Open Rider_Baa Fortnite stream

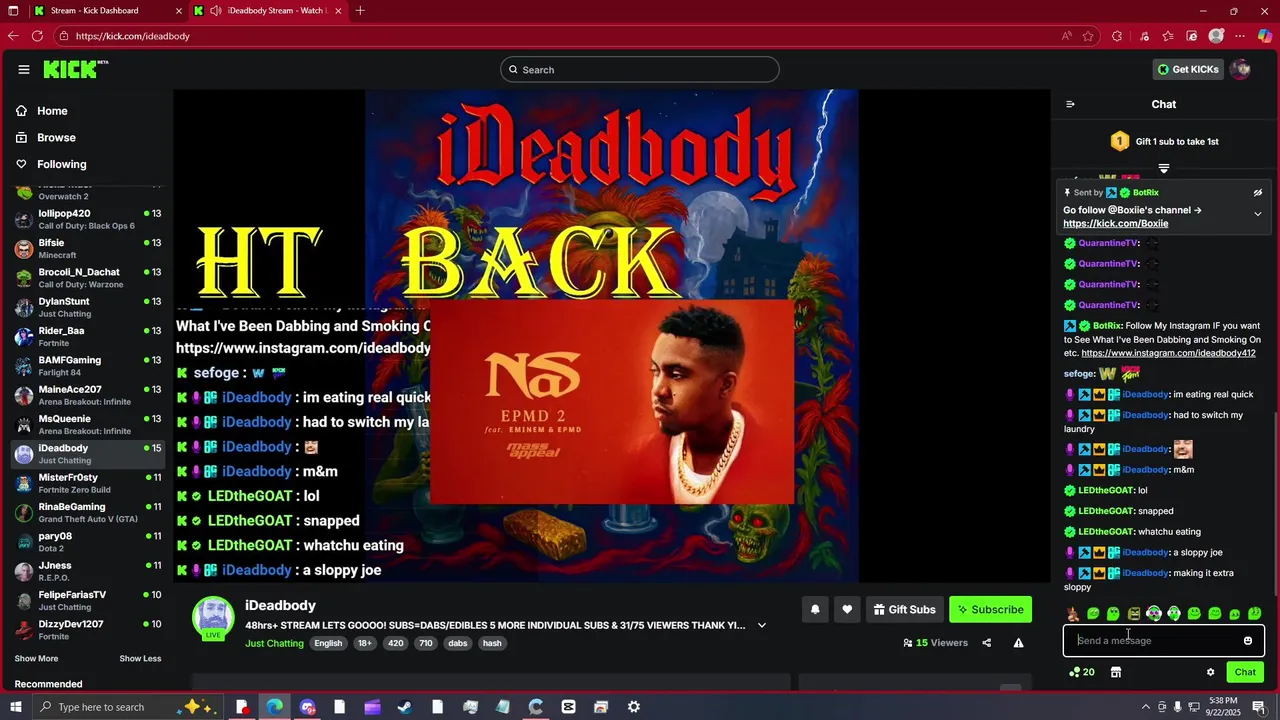(x=88, y=337)
